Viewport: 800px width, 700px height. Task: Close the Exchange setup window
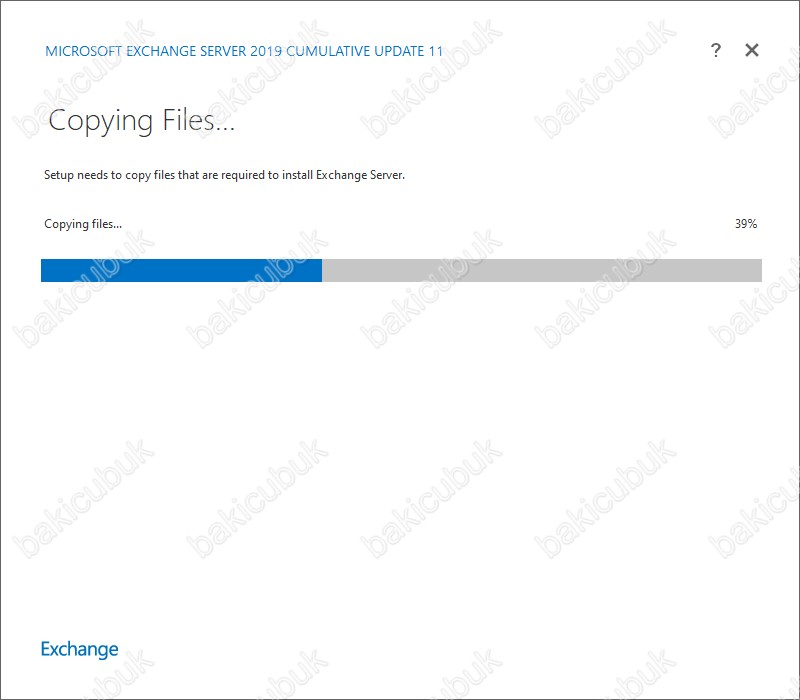pyautogui.click(x=752, y=50)
